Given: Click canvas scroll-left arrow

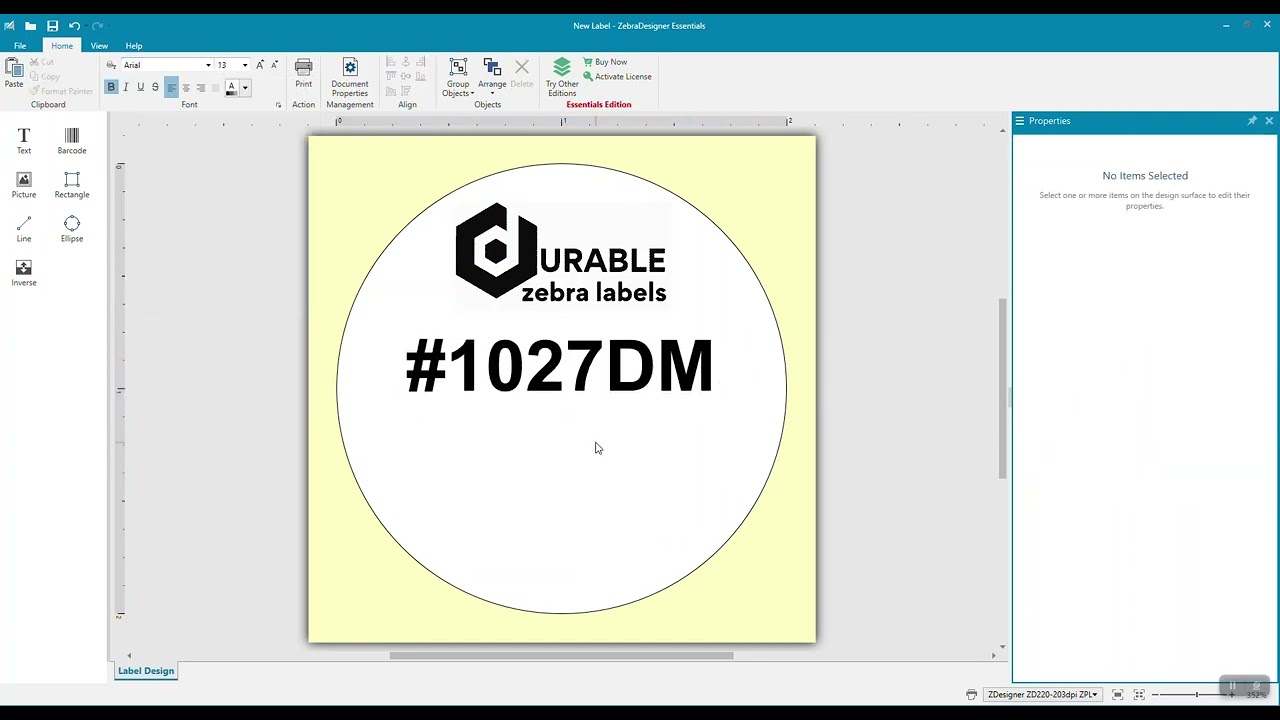Looking at the screenshot, I should point(129,656).
